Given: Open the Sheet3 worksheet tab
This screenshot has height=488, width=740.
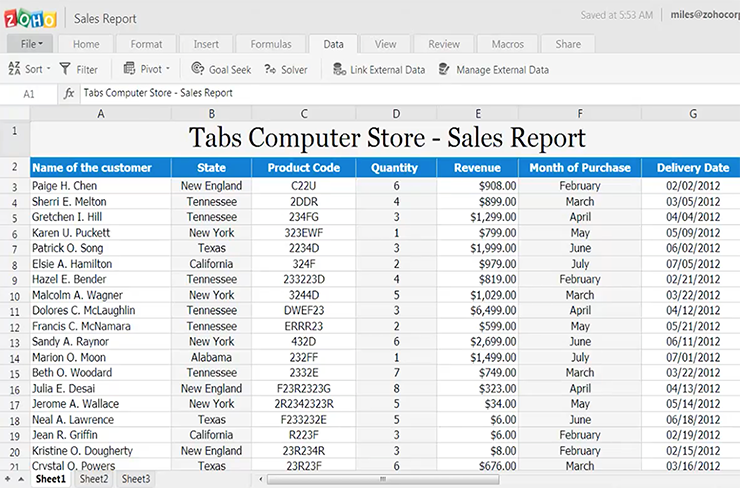Looking at the screenshot, I should tap(136, 480).
